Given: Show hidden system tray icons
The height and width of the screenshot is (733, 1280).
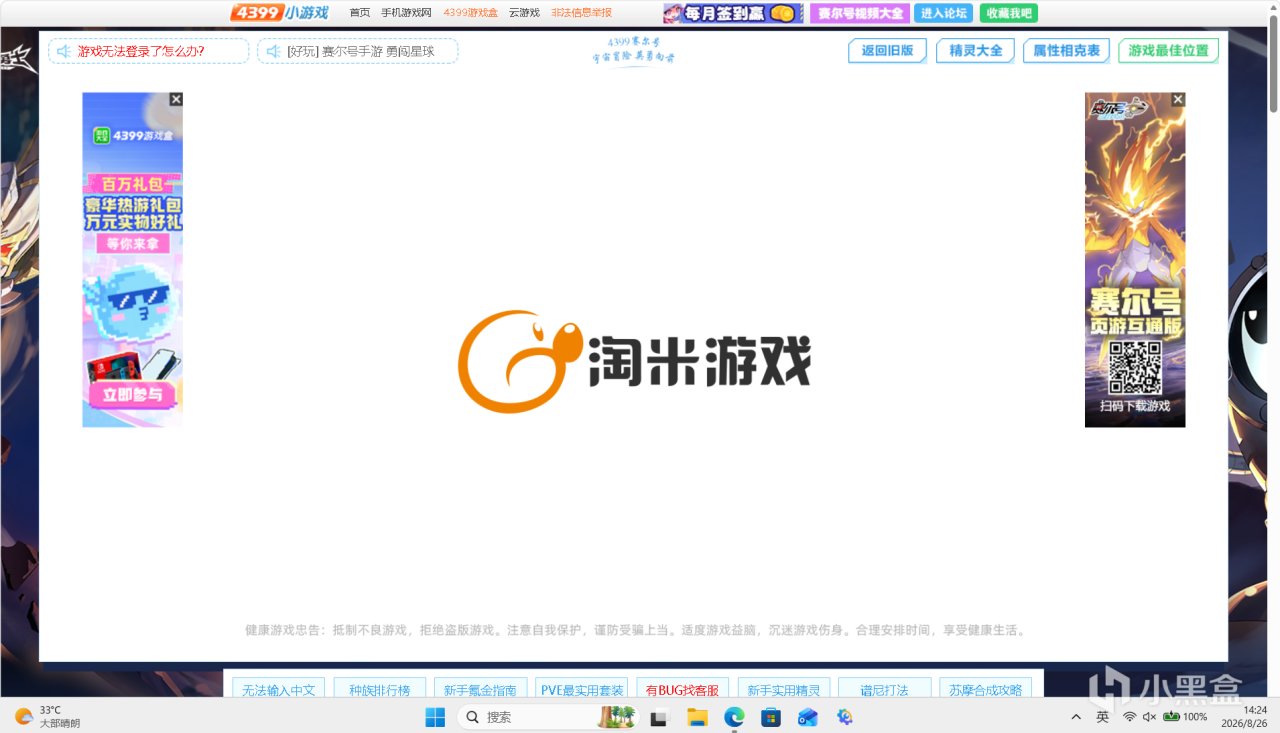Looking at the screenshot, I should (x=1076, y=717).
